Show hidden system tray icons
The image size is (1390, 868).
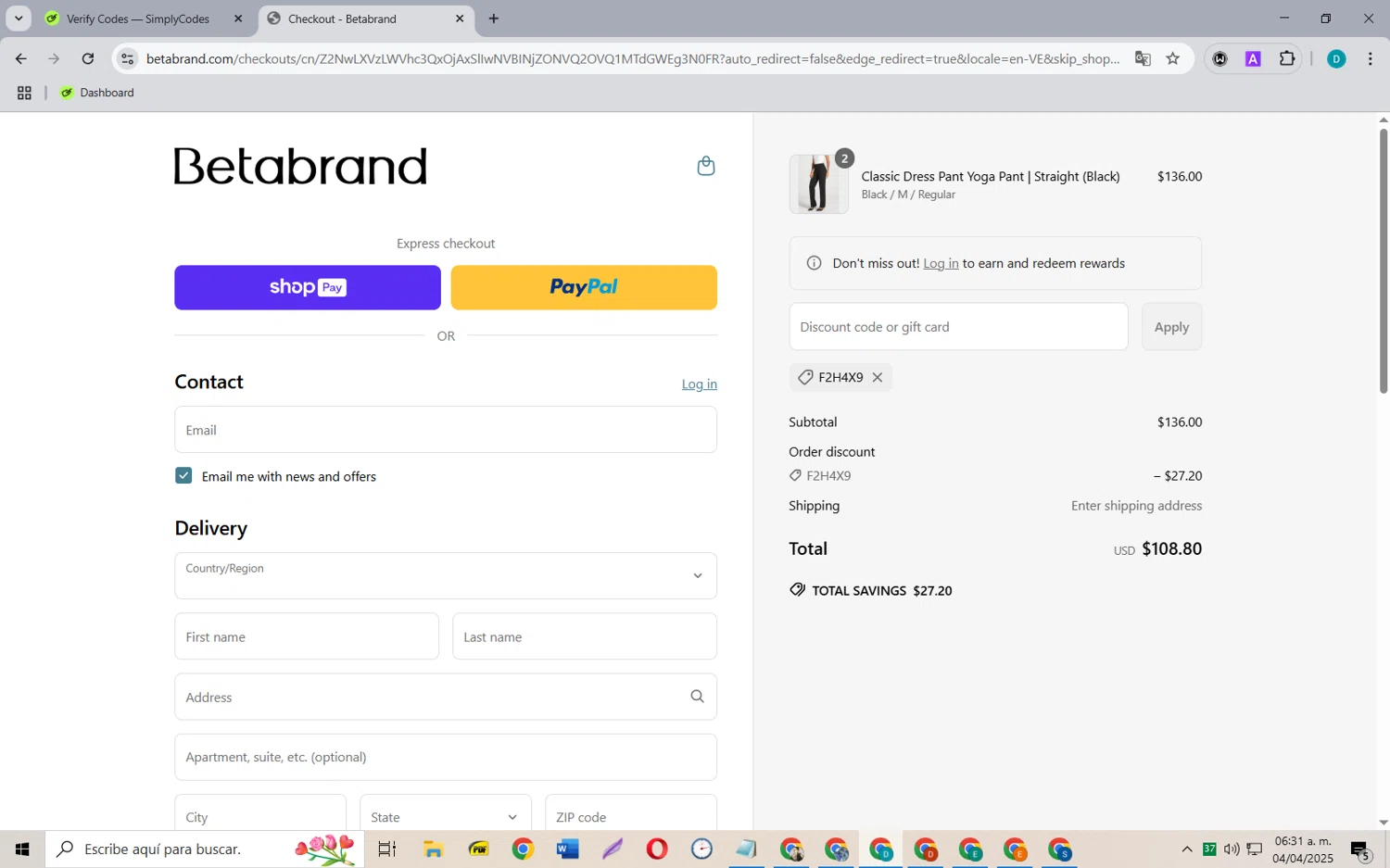1187,849
